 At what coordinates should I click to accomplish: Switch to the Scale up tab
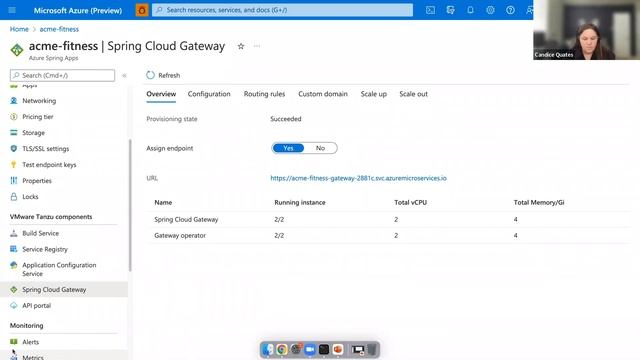click(373, 94)
